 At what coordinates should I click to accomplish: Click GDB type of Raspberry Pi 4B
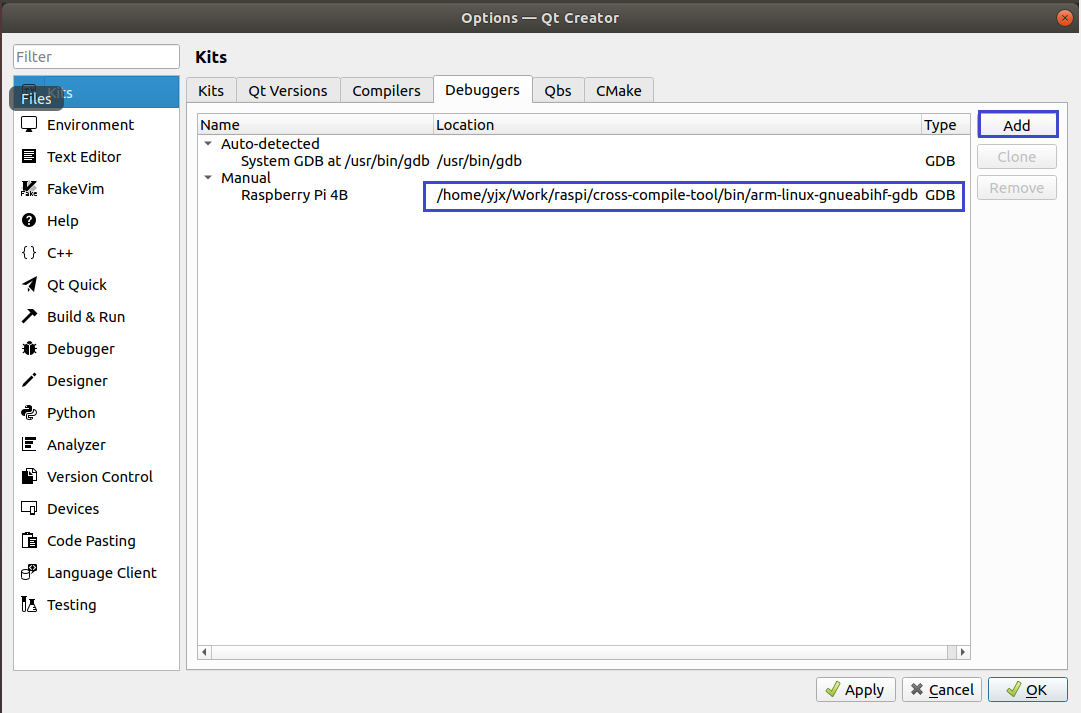[940, 195]
